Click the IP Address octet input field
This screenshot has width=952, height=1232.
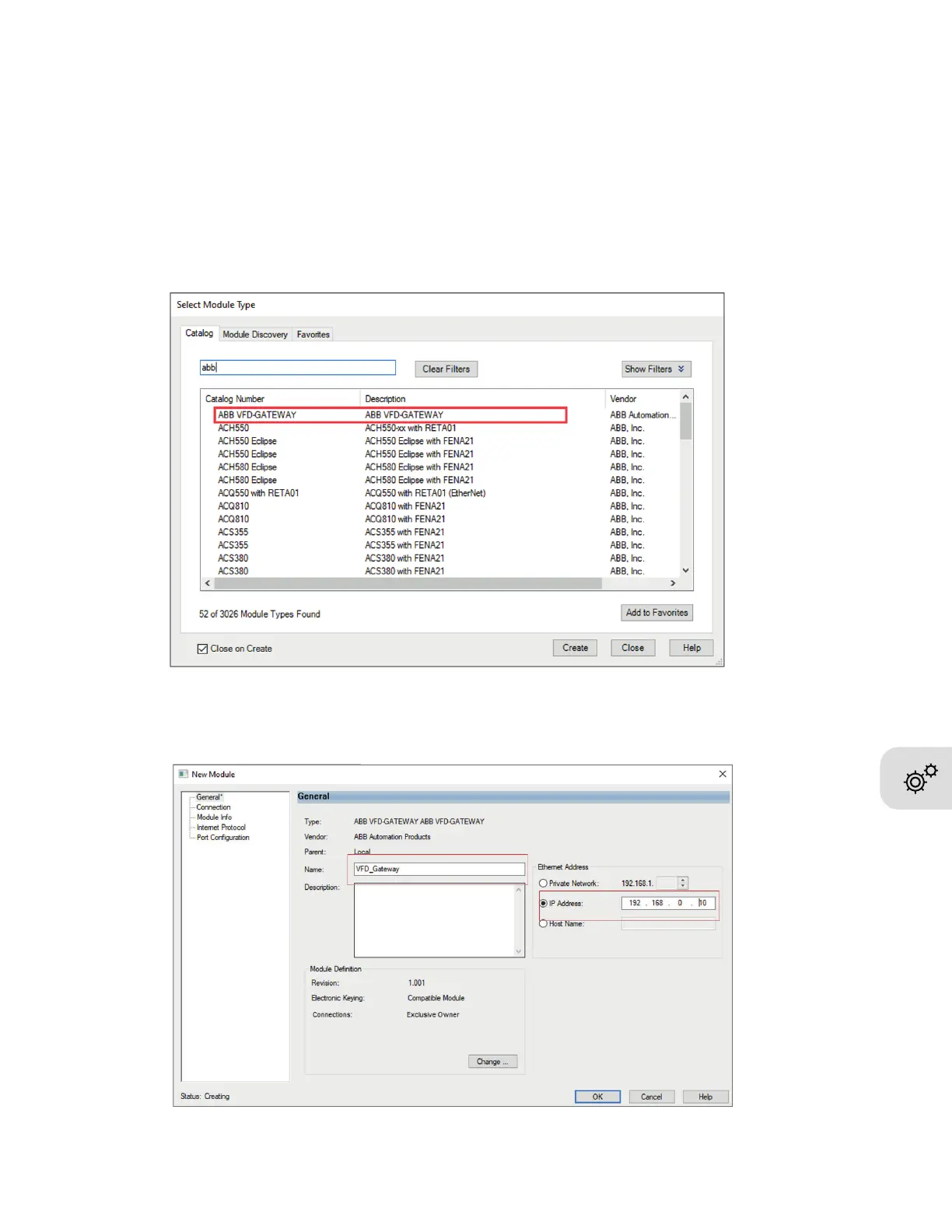[x=668, y=903]
